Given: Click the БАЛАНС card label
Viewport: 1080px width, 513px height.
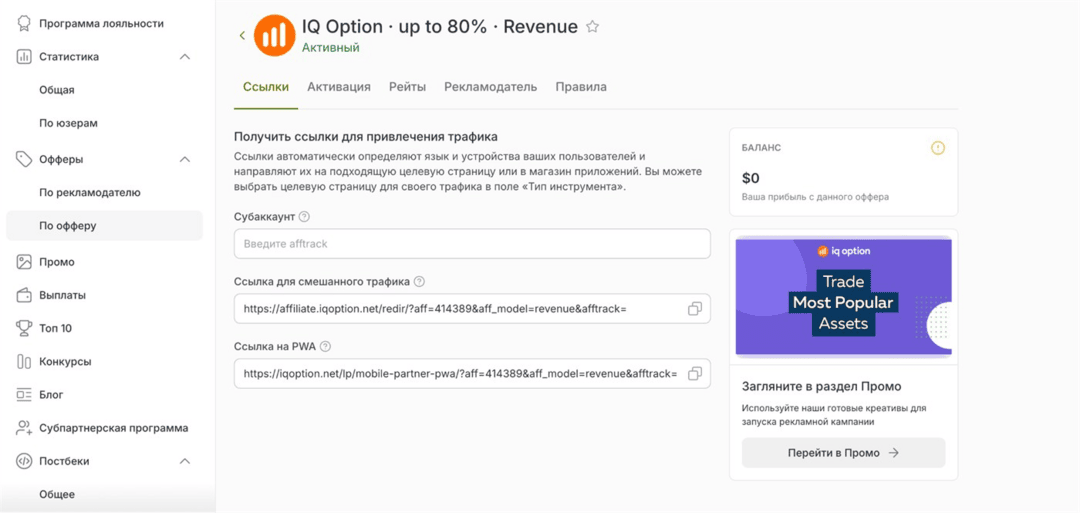Looking at the screenshot, I should (761, 148).
